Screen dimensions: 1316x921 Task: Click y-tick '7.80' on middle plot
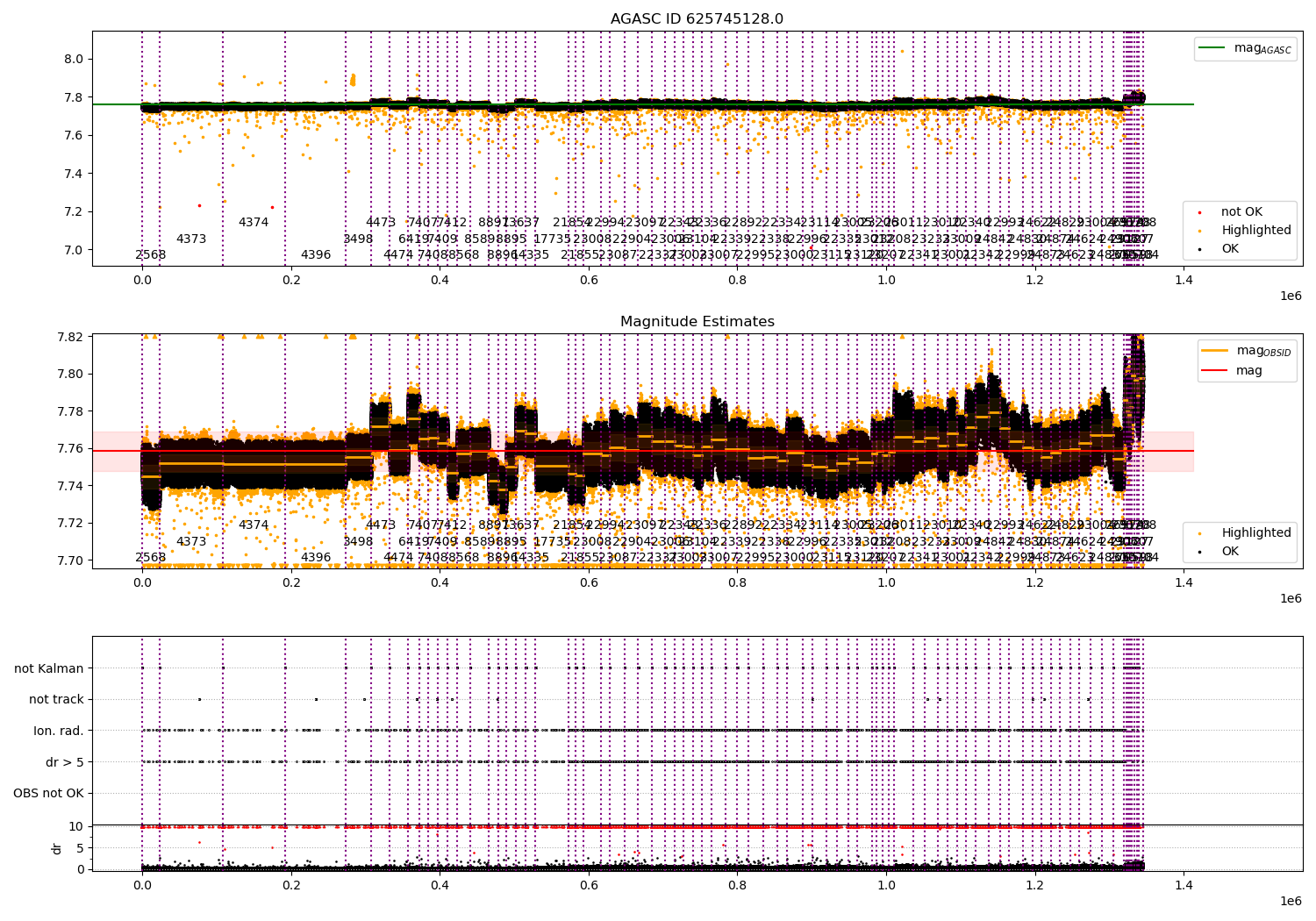coord(70,375)
